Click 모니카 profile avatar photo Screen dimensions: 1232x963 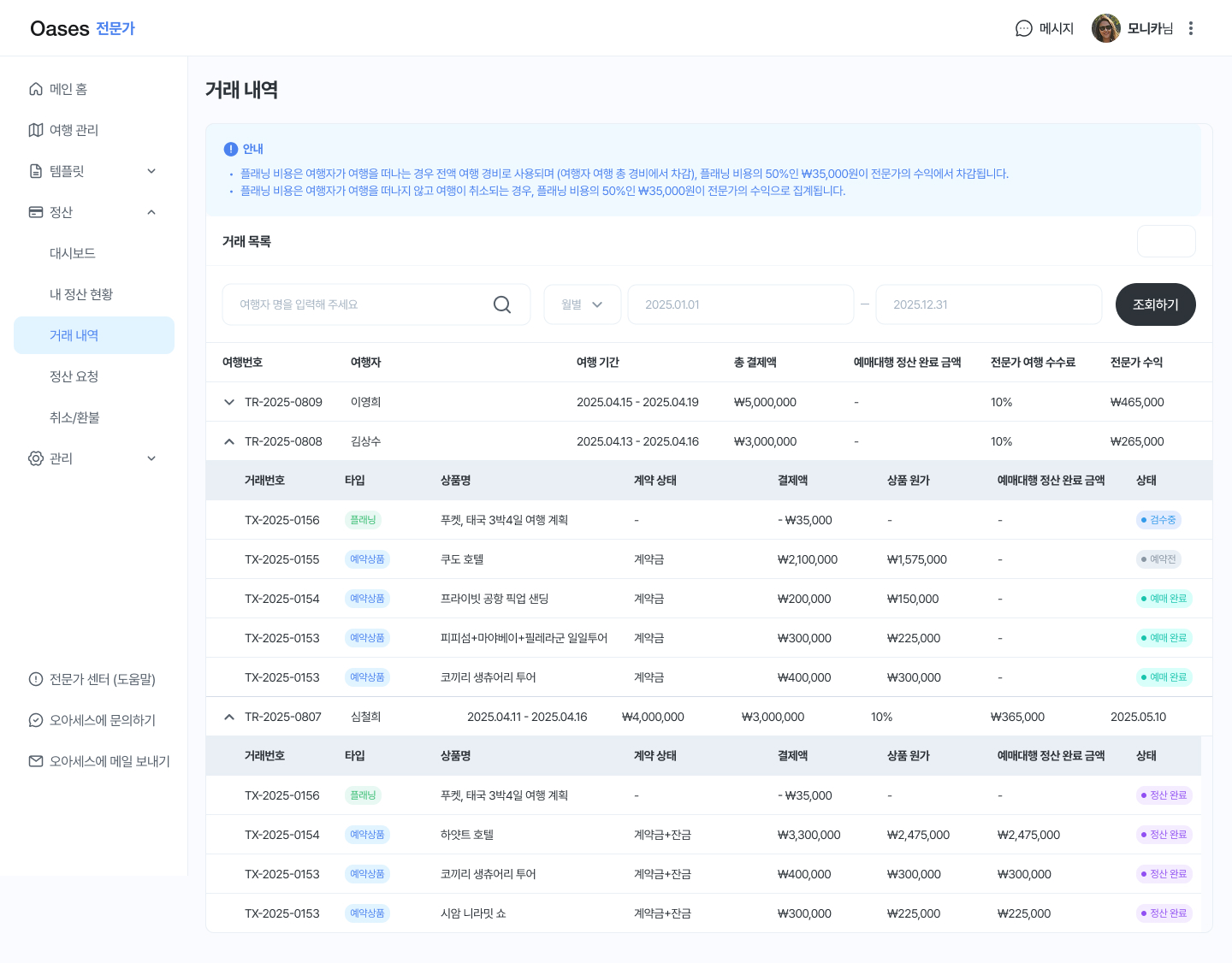point(1105,28)
